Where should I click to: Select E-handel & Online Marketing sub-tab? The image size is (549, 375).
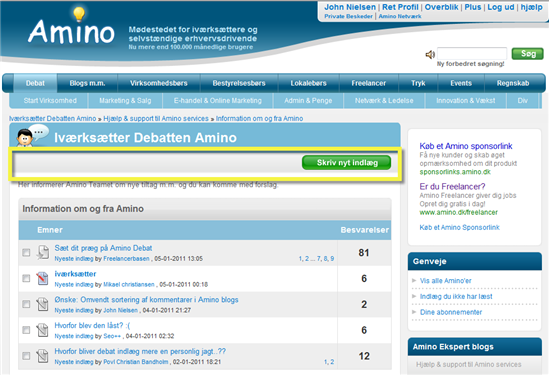[x=217, y=100]
